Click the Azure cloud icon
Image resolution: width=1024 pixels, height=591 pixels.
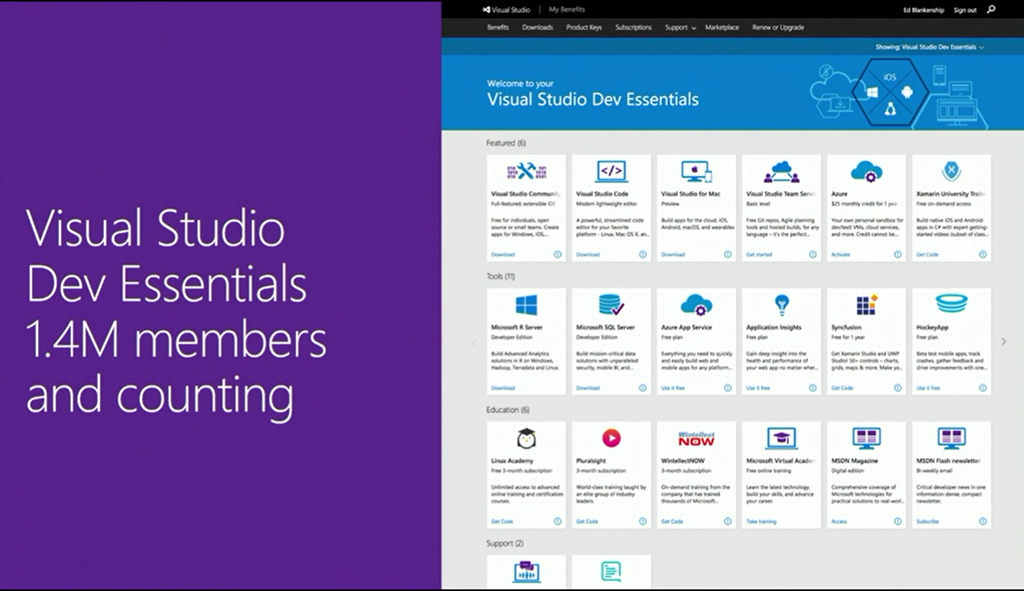[866, 171]
